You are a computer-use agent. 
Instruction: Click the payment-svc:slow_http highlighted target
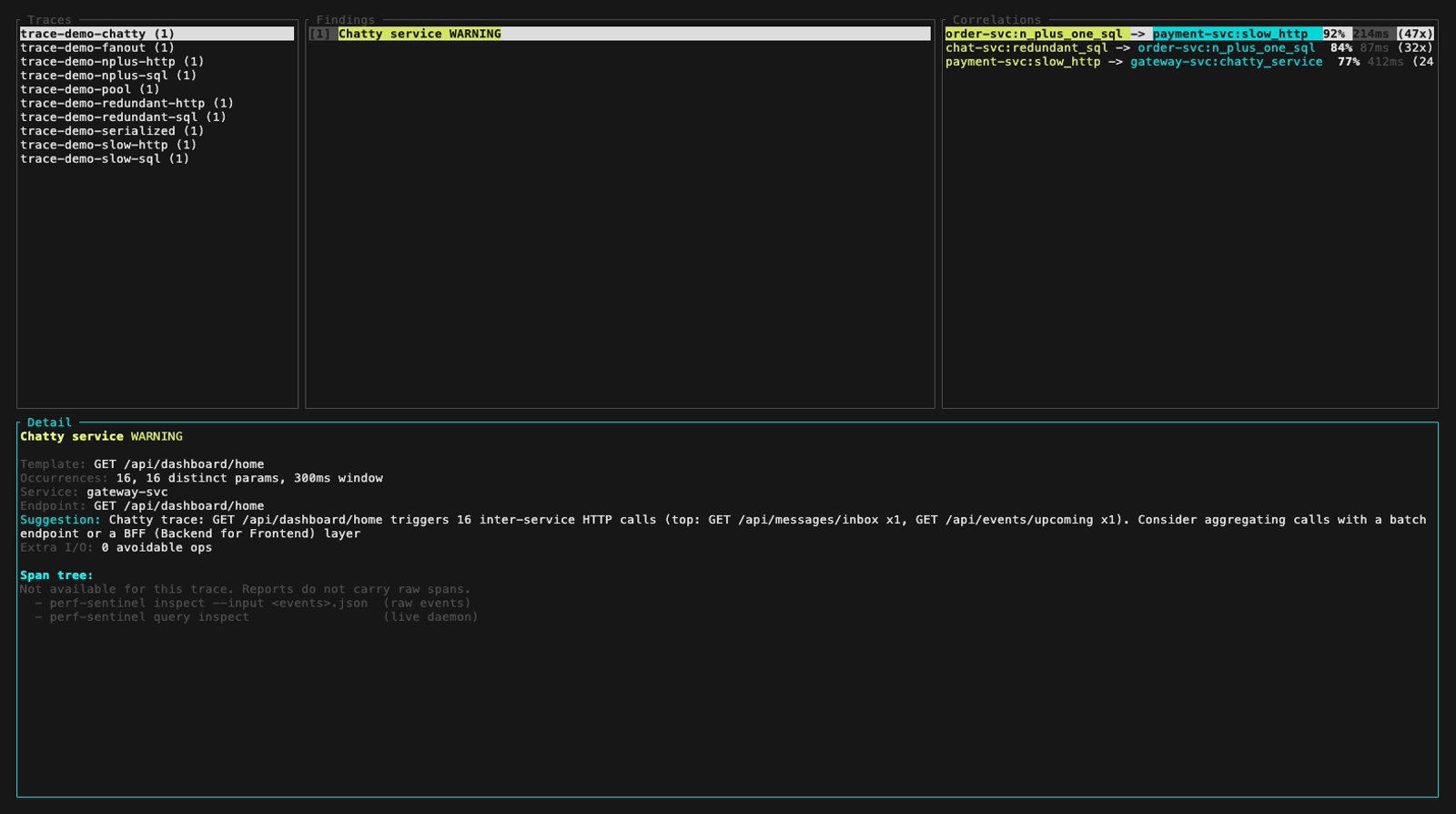(1230, 34)
